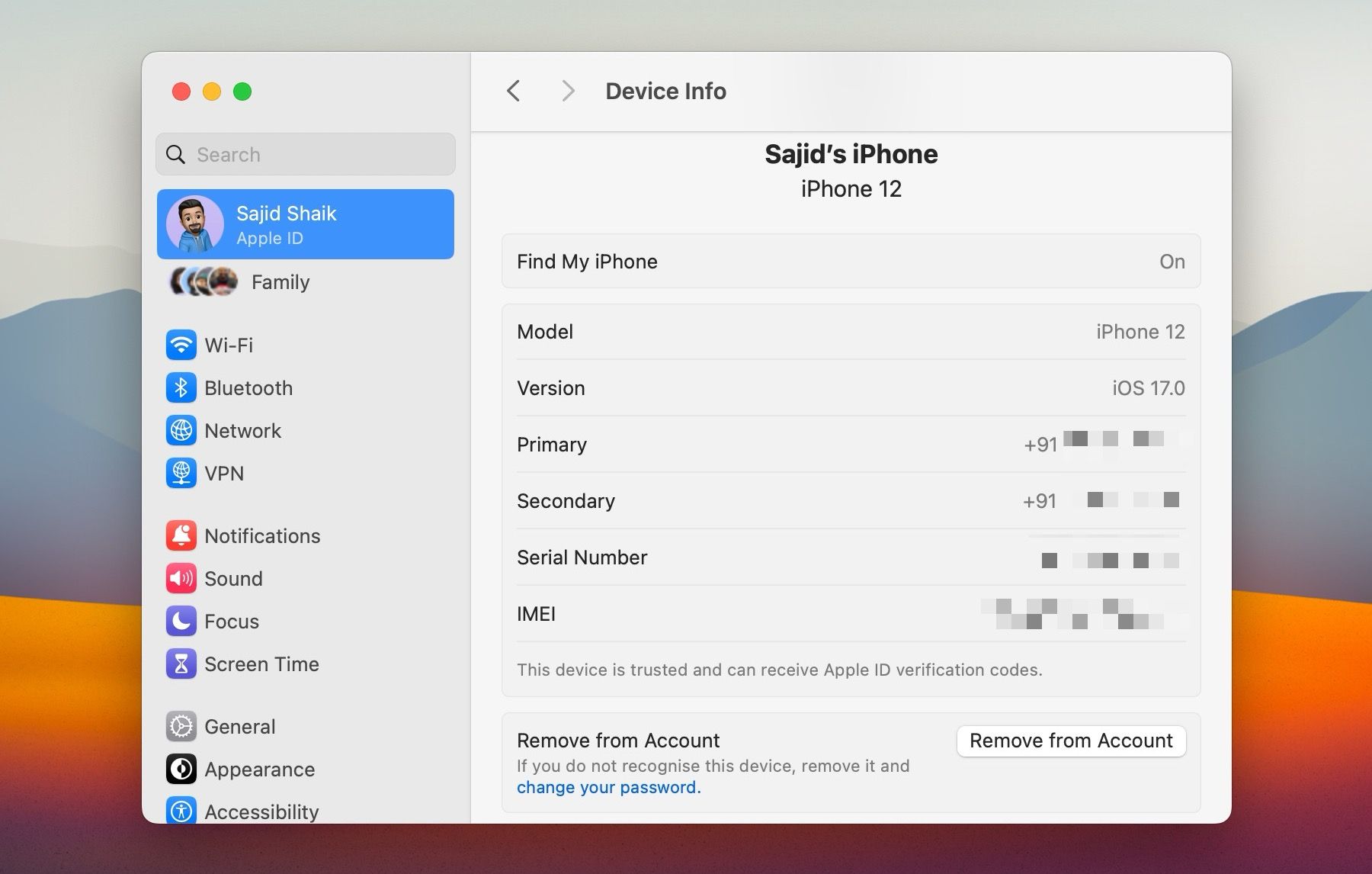The height and width of the screenshot is (874, 1372).
Task: Select Sound settings
Action: (233, 578)
